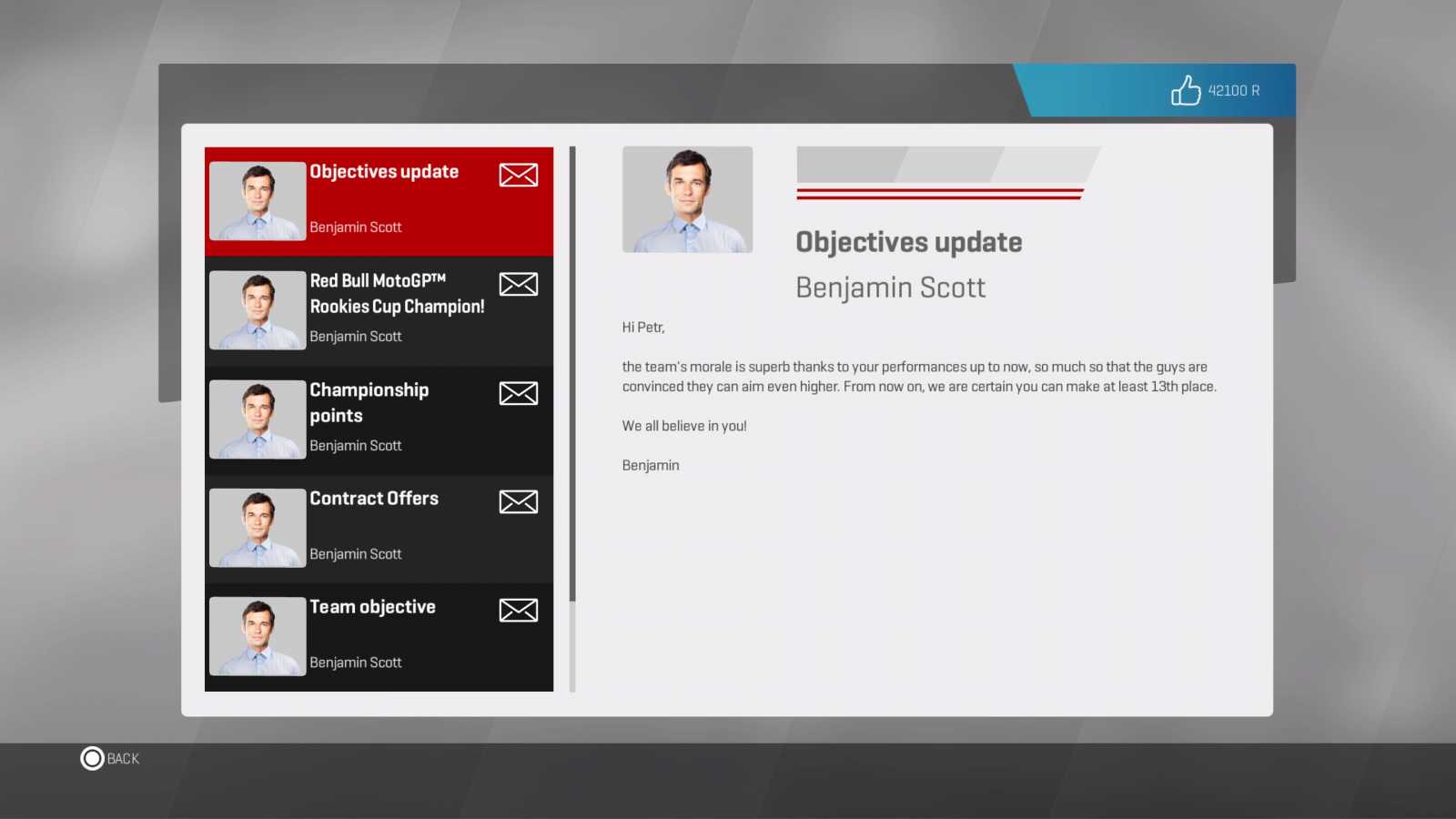Select the Contract Offers message

click(x=374, y=499)
